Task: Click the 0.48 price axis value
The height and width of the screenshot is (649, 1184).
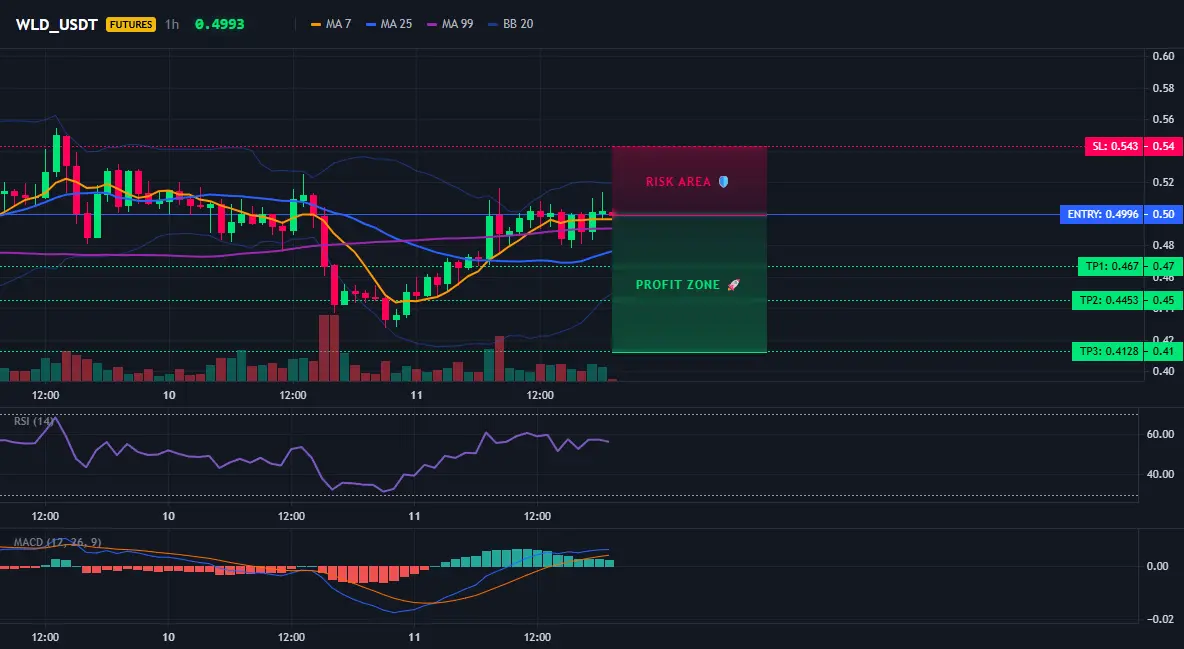Action: [x=1164, y=245]
